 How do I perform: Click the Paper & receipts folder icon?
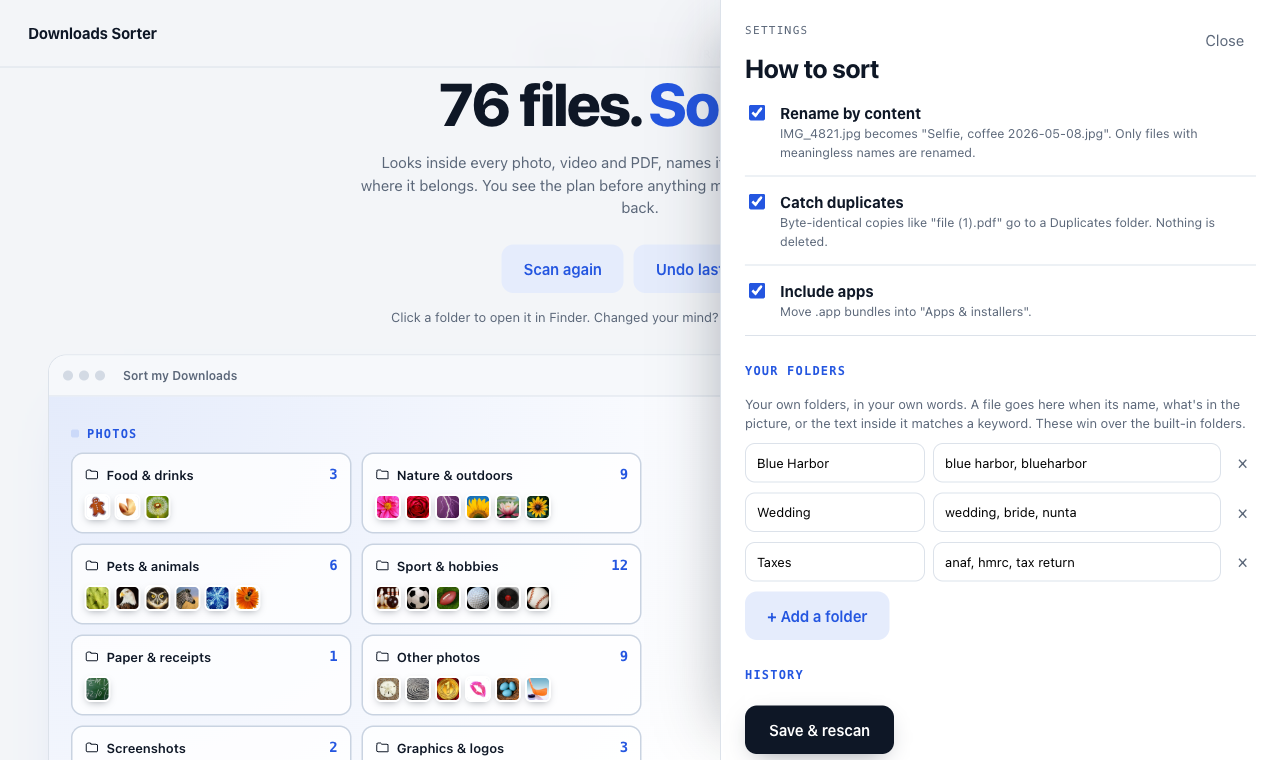(92, 657)
